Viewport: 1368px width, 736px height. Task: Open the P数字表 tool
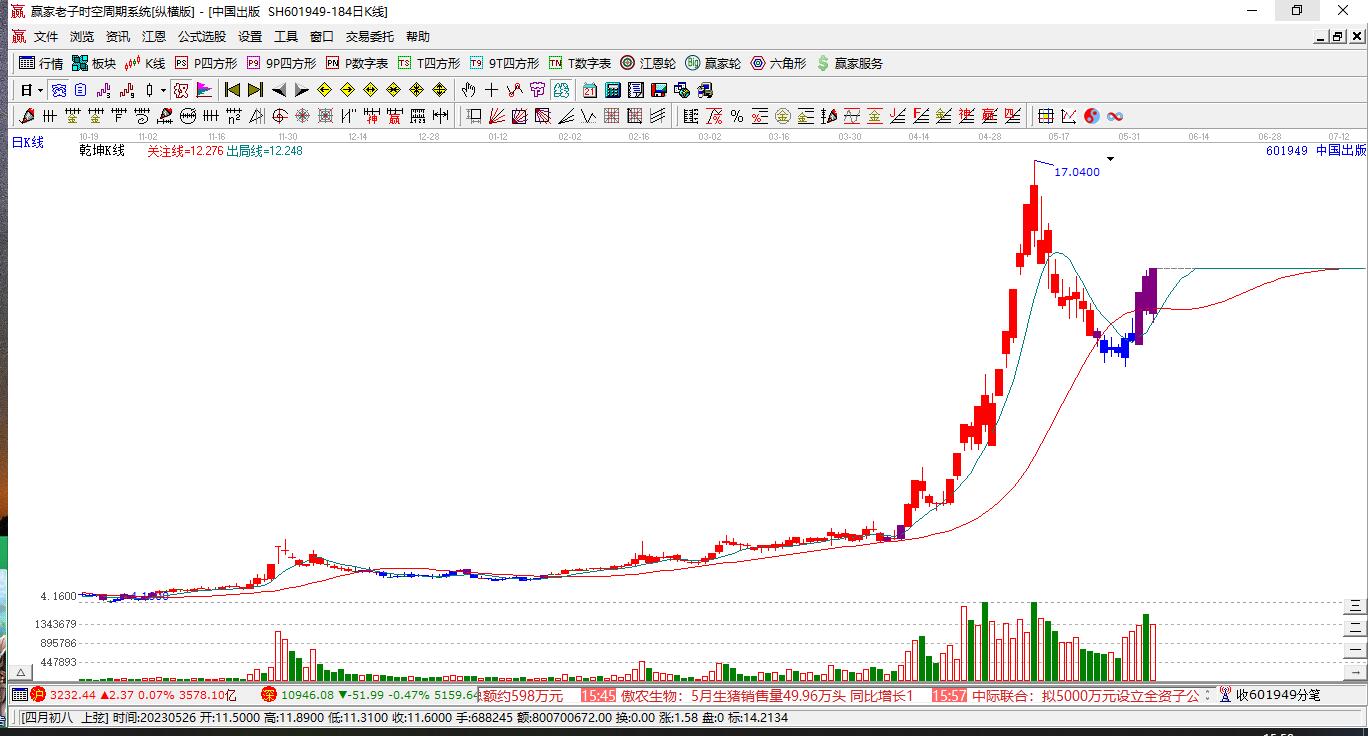(357, 63)
